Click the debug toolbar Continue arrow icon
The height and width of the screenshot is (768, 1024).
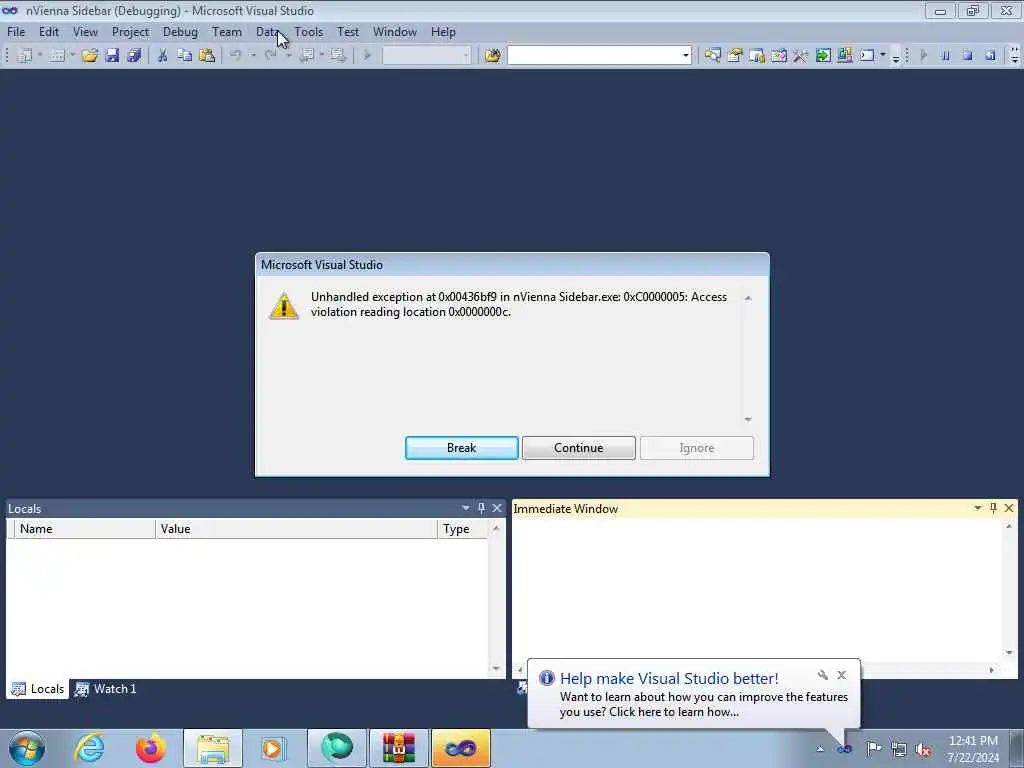click(x=923, y=56)
